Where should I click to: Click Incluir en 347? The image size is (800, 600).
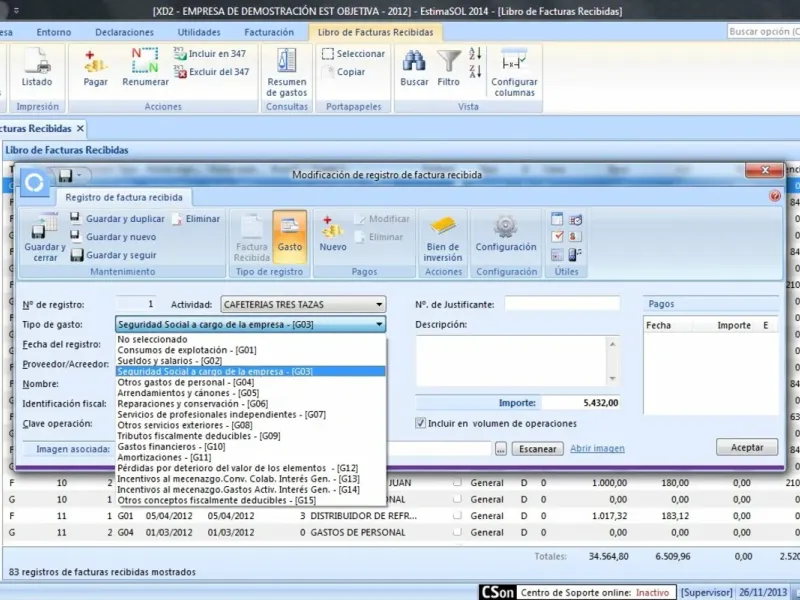210,54
